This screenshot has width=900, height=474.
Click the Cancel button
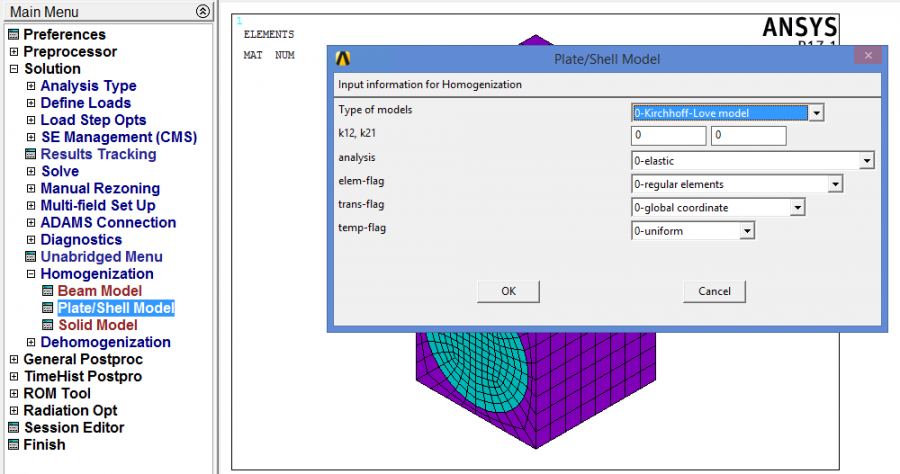715,292
